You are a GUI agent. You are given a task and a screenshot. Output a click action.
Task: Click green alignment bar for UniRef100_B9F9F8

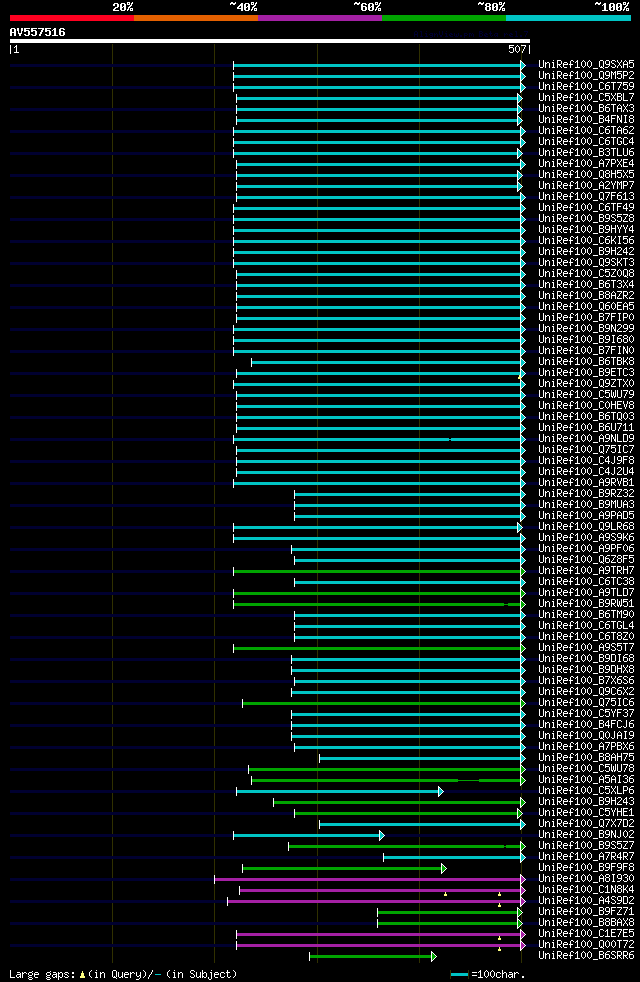pos(344,869)
